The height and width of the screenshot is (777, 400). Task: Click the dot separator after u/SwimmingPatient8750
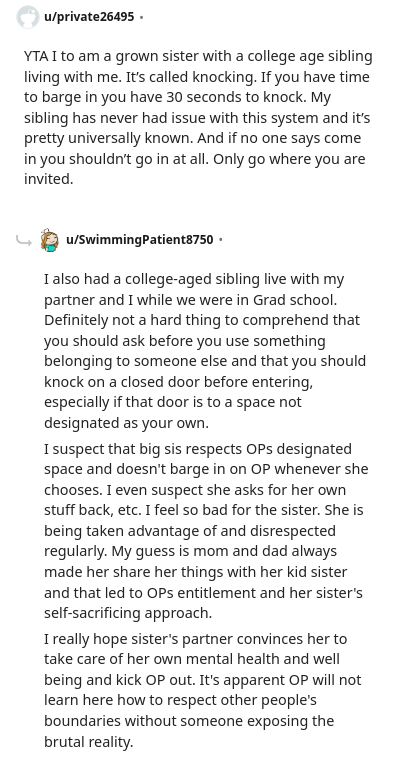(221, 240)
